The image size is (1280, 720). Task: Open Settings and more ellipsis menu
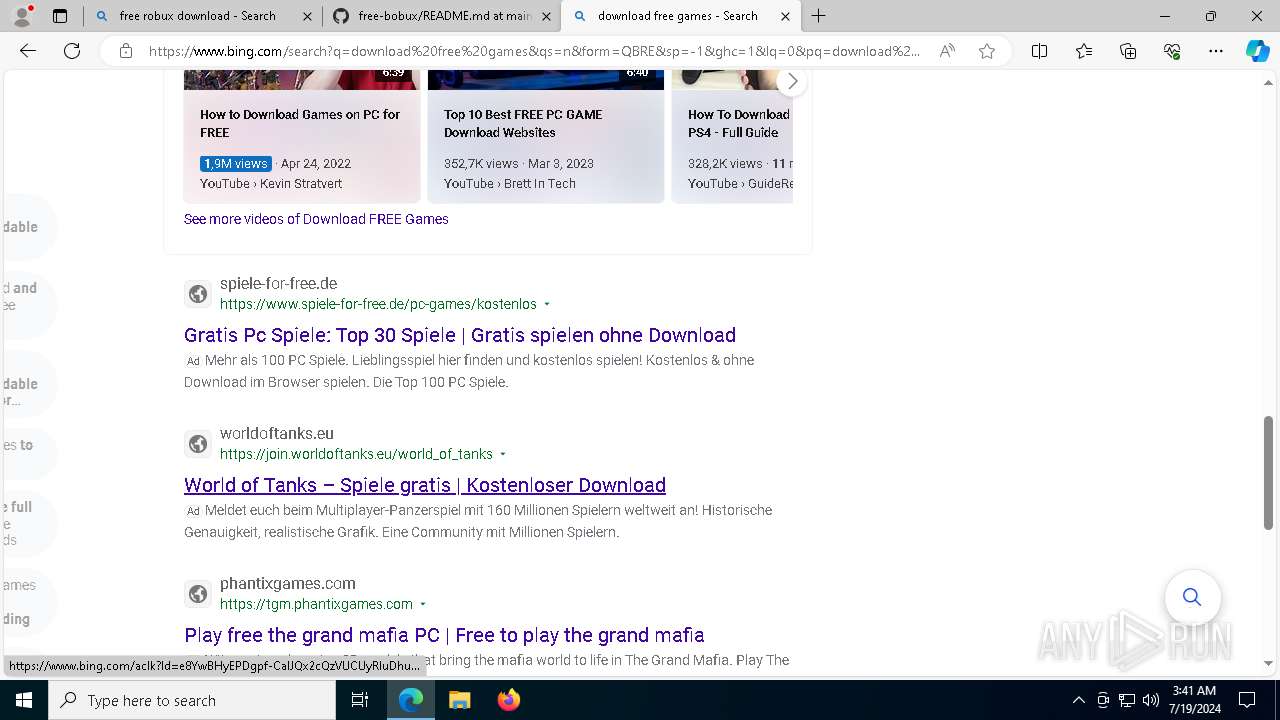point(1216,51)
